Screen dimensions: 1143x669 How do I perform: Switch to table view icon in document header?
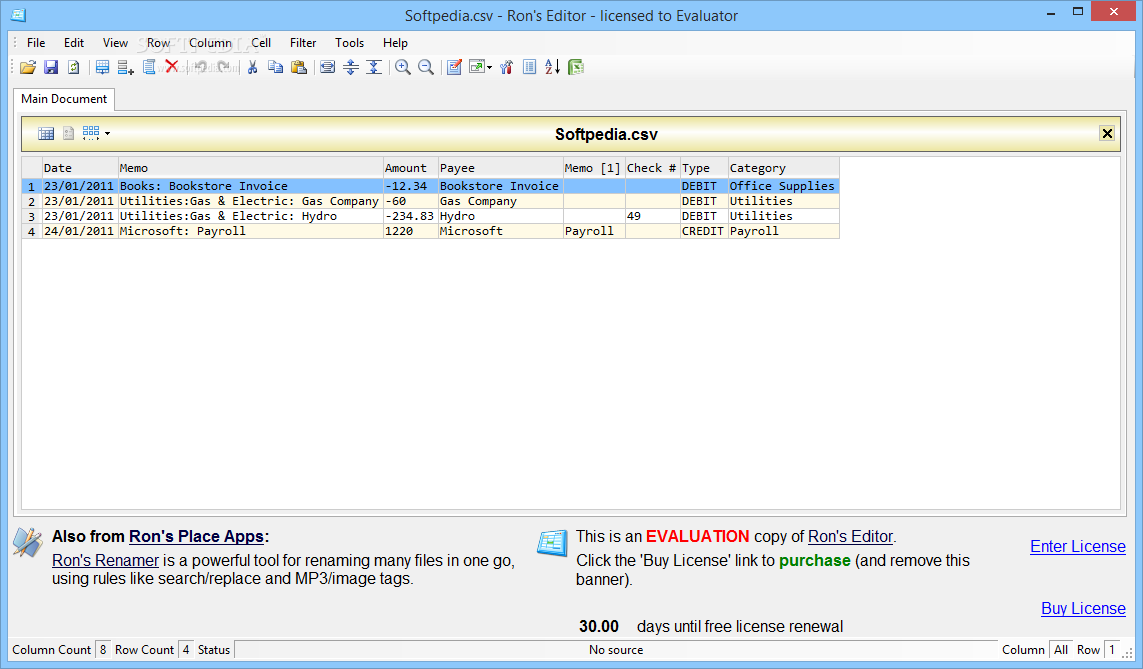pos(46,133)
